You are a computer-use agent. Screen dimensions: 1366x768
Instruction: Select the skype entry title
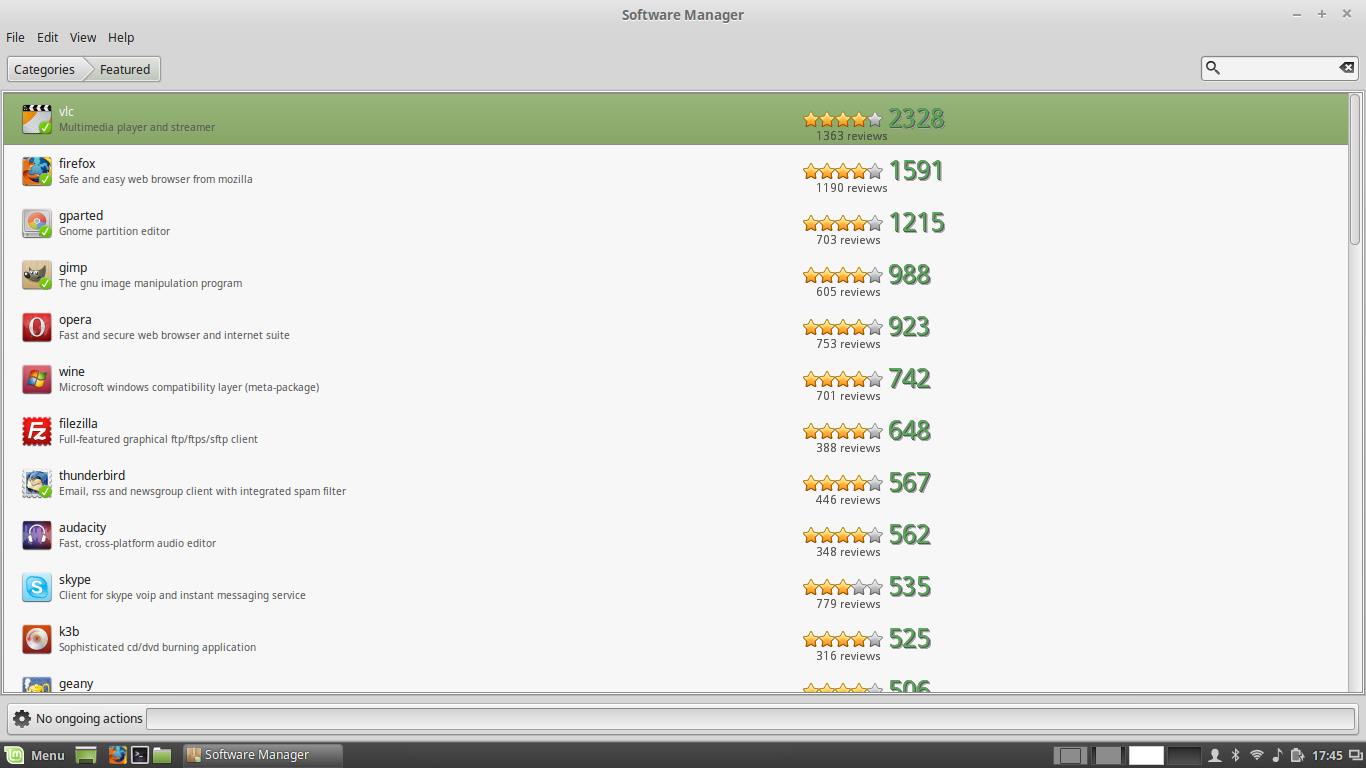75,579
